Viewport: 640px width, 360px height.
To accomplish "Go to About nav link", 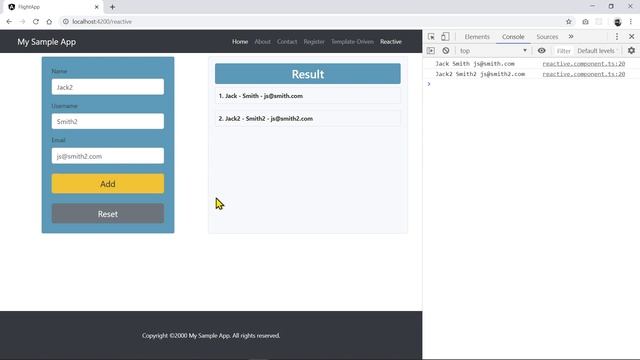I will 262,42.
